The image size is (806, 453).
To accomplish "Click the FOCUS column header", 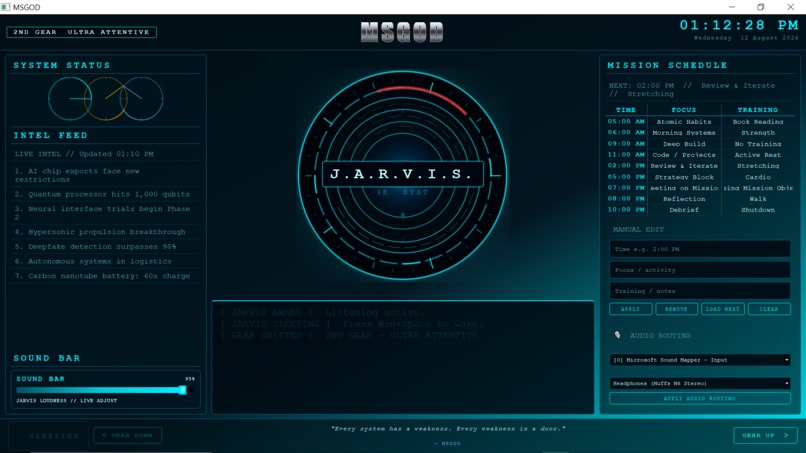I will (x=684, y=110).
